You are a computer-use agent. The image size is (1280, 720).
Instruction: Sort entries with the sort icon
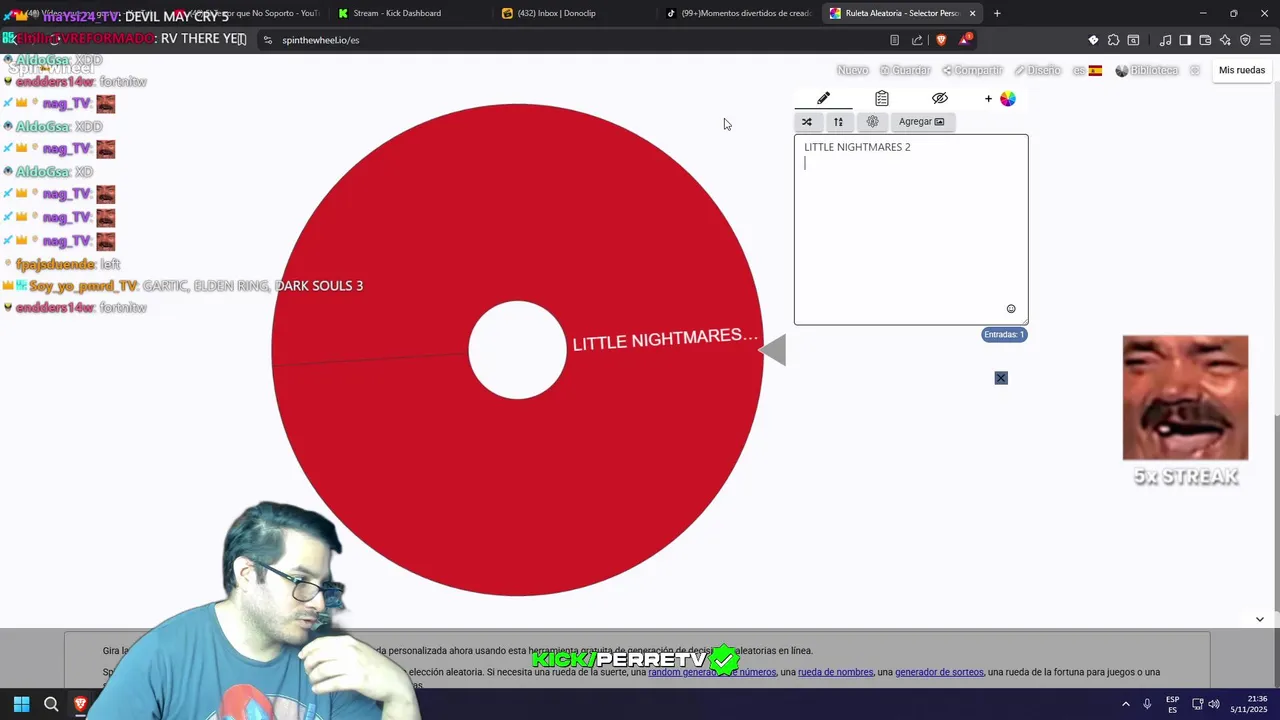point(838,122)
